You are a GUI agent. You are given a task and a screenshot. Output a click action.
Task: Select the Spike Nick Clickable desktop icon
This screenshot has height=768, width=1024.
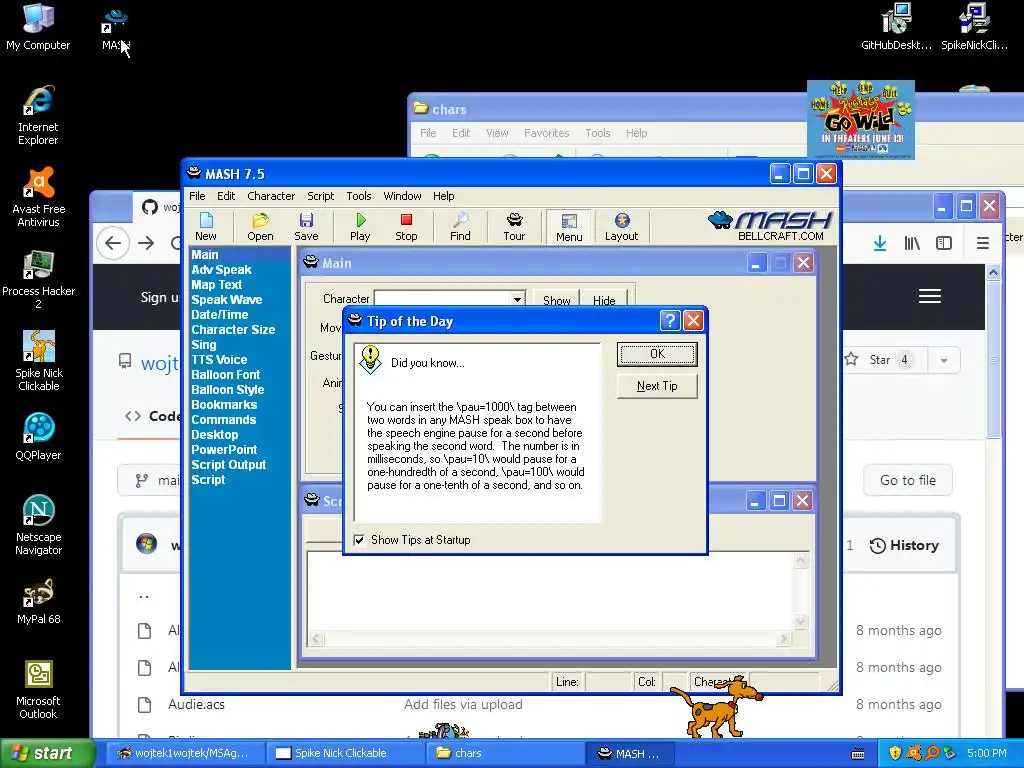(x=38, y=362)
